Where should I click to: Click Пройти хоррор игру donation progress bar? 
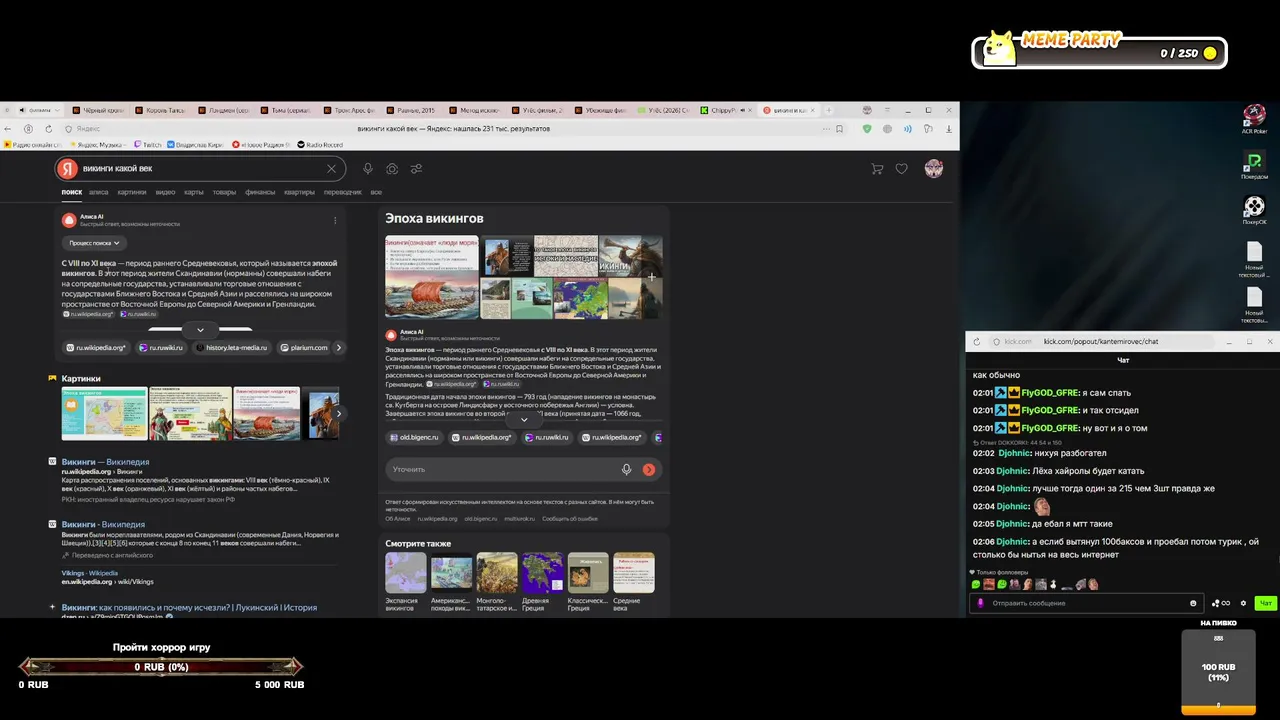tap(161, 667)
